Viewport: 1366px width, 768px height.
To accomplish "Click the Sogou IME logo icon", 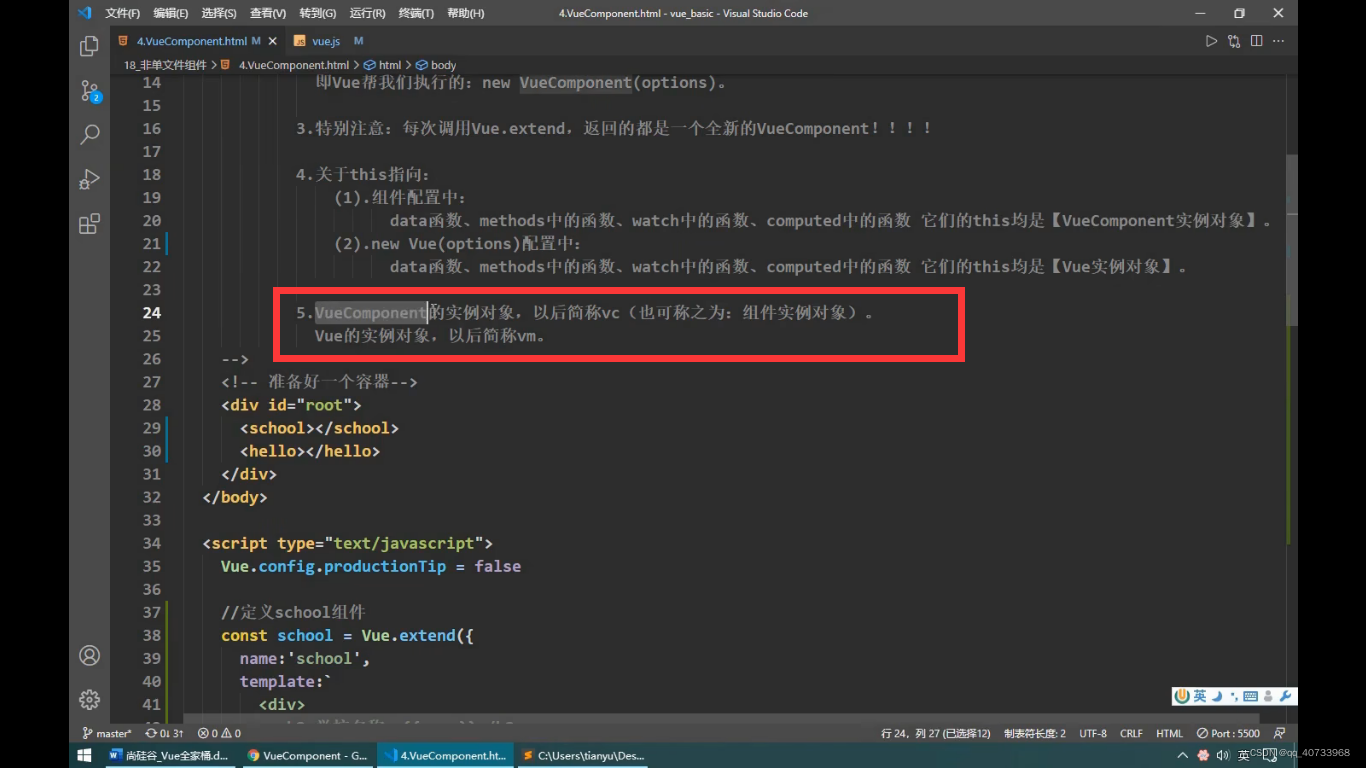I will pos(1182,696).
